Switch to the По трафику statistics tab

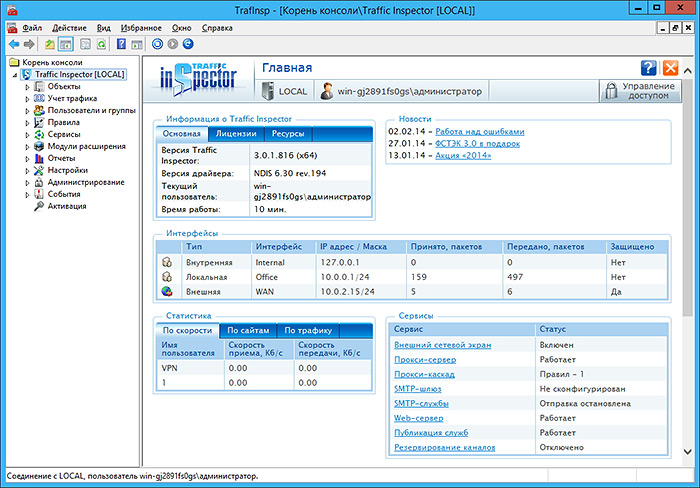click(x=308, y=330)
